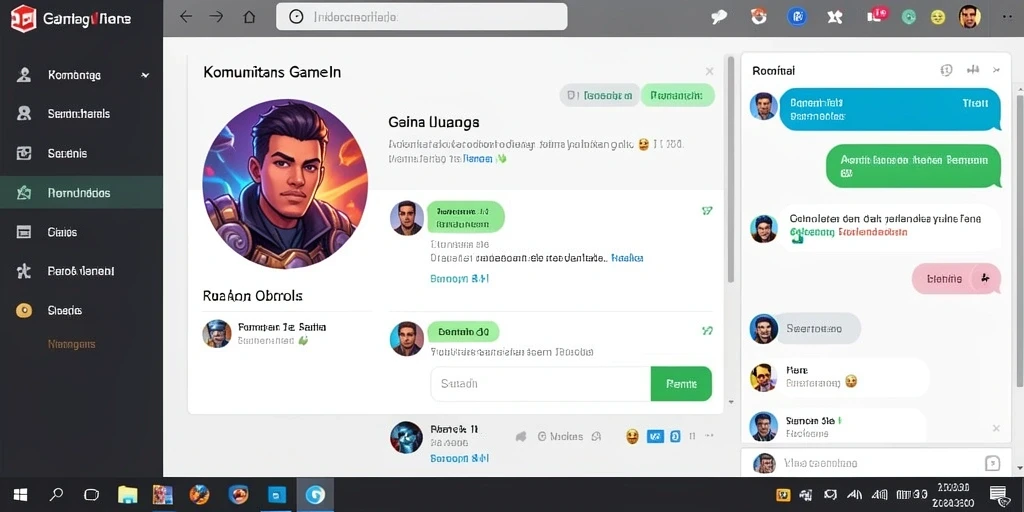1024x512 pixels.
Task: Click the Satadh message input field
Action: click(x=541, y=384)
